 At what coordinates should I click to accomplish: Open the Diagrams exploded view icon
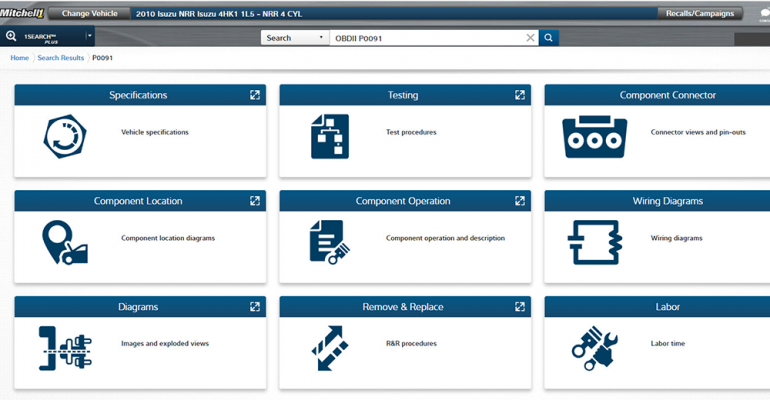click(65, 348)
